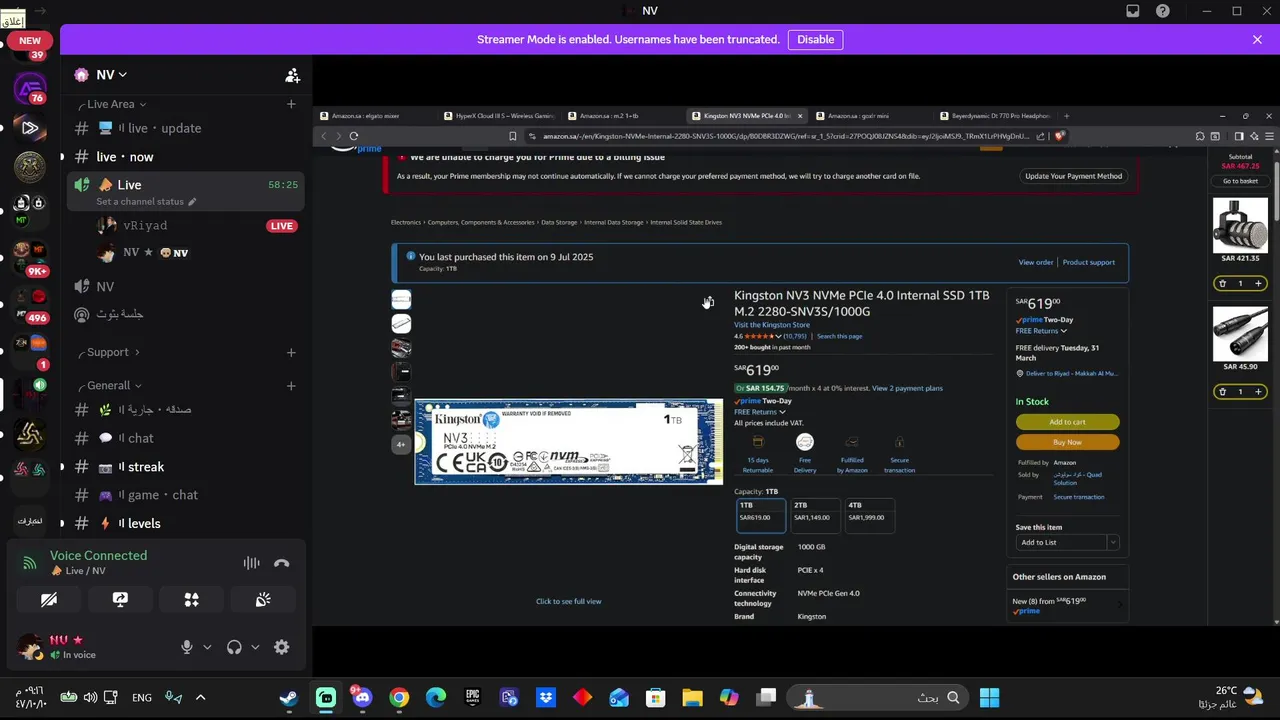Create channel in Live Area with plus
This screenshot has height=720, width=1280.
tap(291, 104)
